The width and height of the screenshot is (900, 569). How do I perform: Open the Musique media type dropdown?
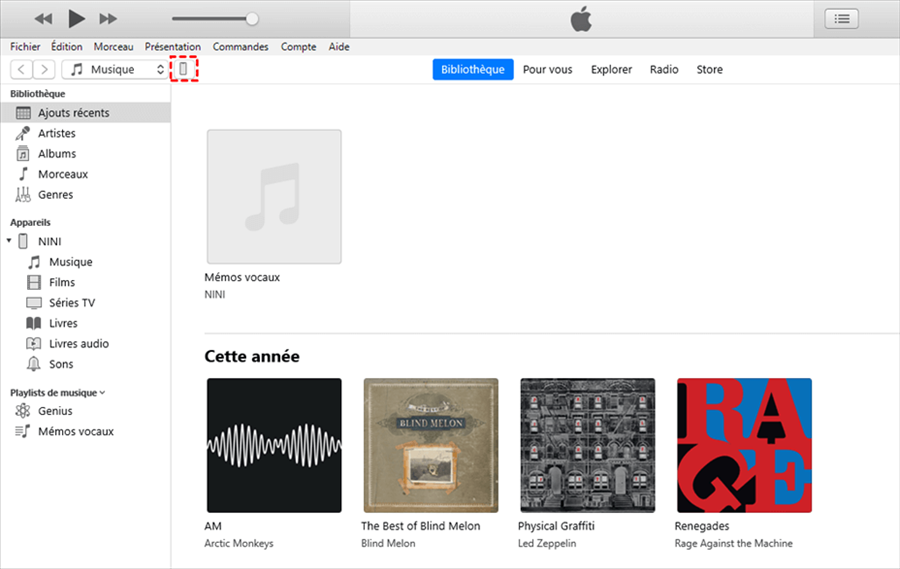pos(116,70)
